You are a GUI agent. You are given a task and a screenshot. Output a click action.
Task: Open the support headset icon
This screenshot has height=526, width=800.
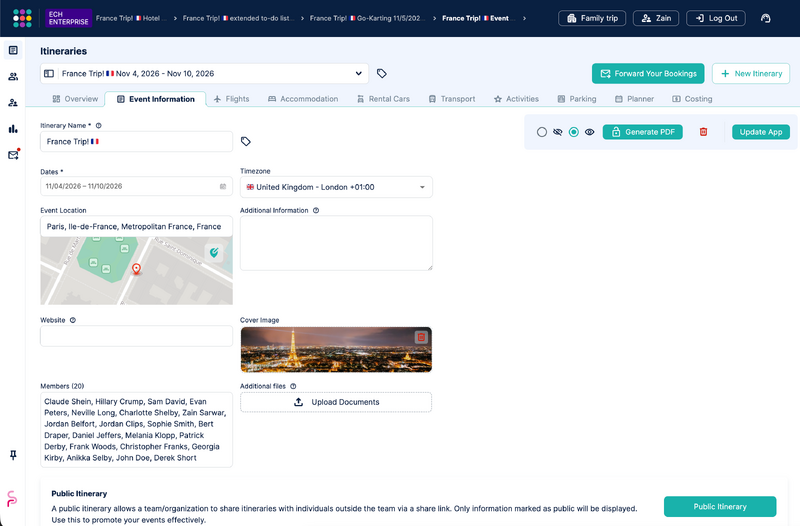(765, 18)
